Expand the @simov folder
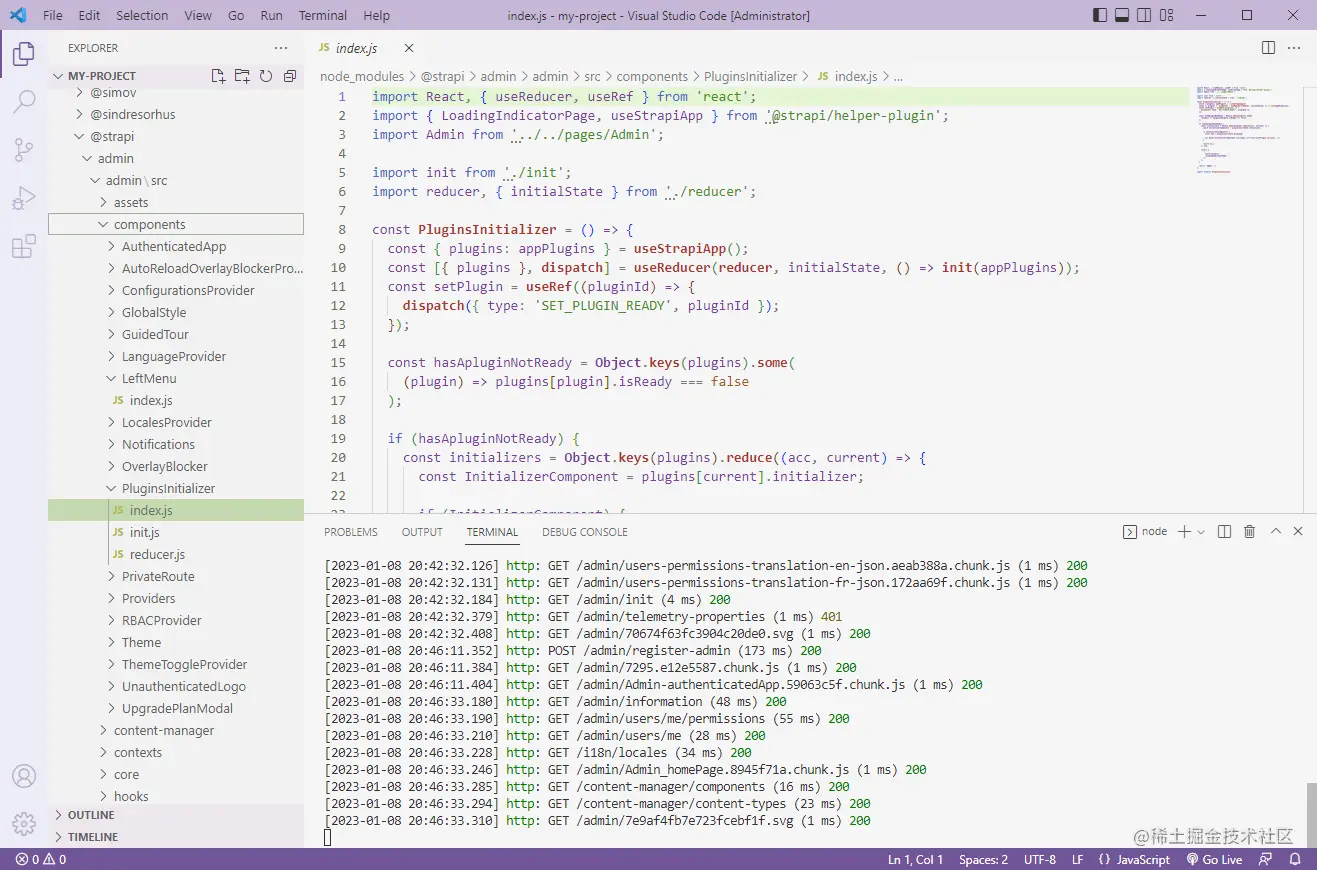The image size is (1317, 870). coord(176,92)
